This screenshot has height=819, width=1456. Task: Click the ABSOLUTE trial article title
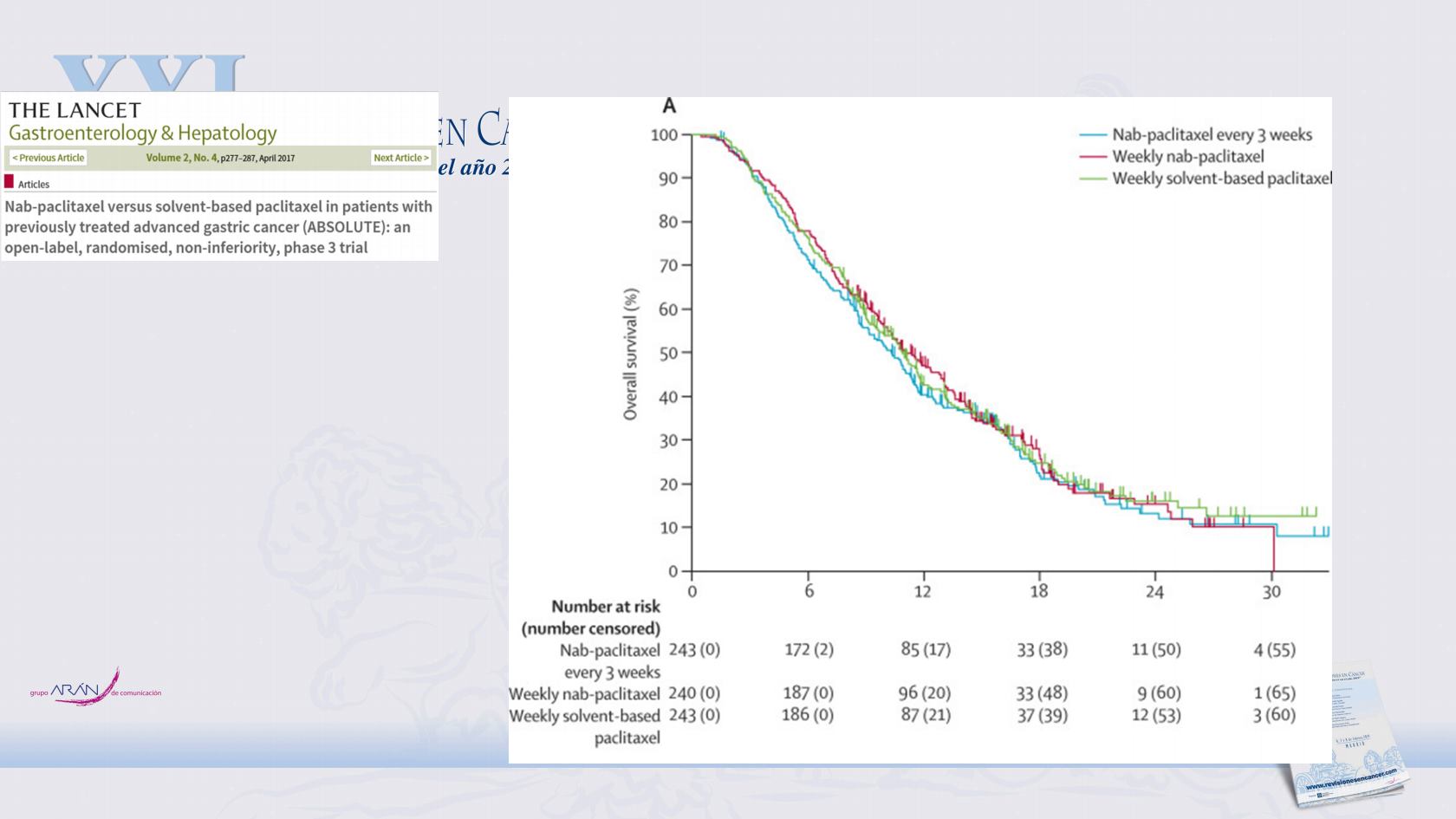pos(218,227)
